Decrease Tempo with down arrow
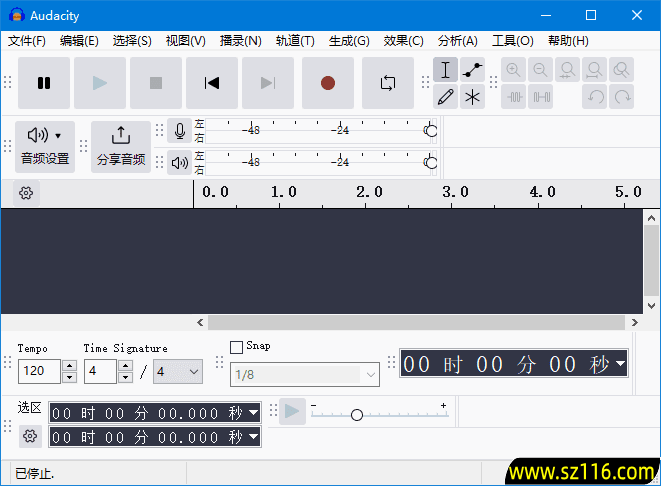The height and width of the screenshot is (486, 661). 70,377
